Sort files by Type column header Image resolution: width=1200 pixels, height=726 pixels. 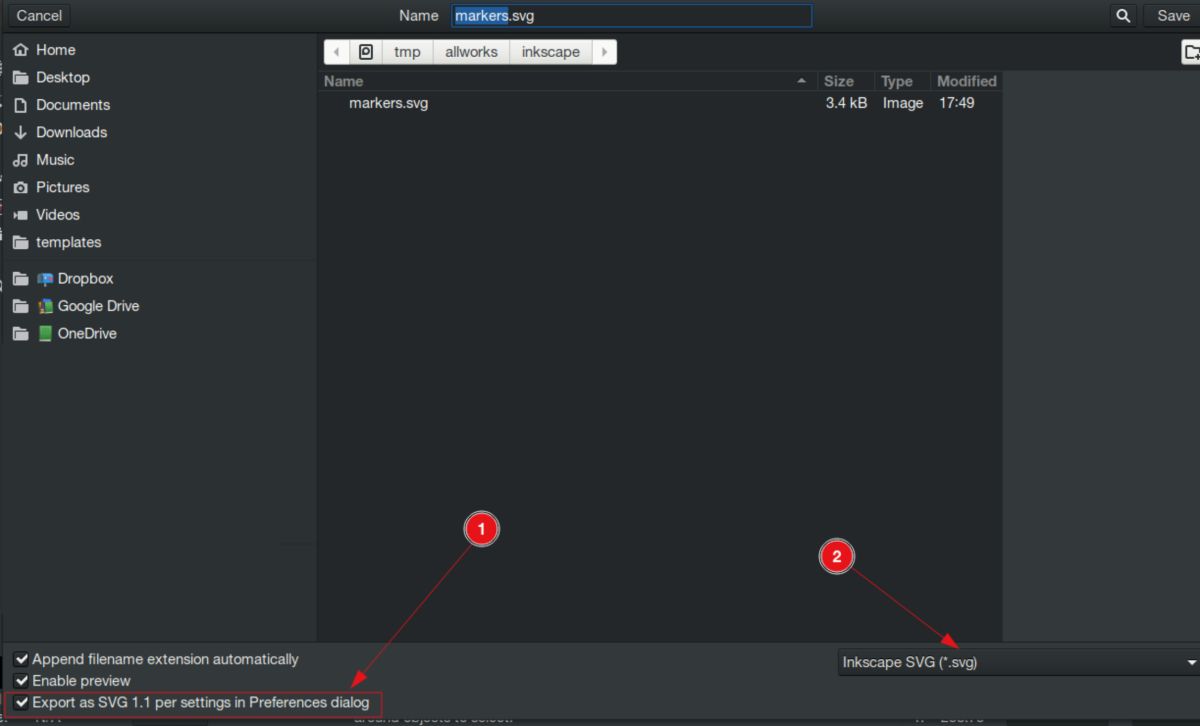click(x=902, y=81)
